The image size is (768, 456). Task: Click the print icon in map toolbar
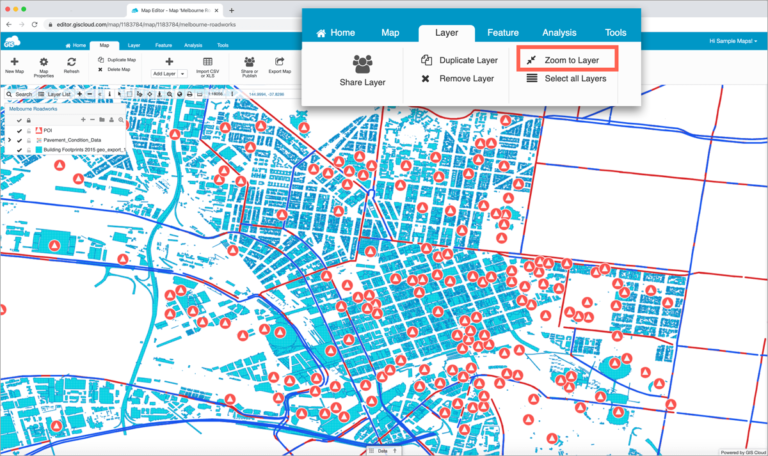(189, 95)
